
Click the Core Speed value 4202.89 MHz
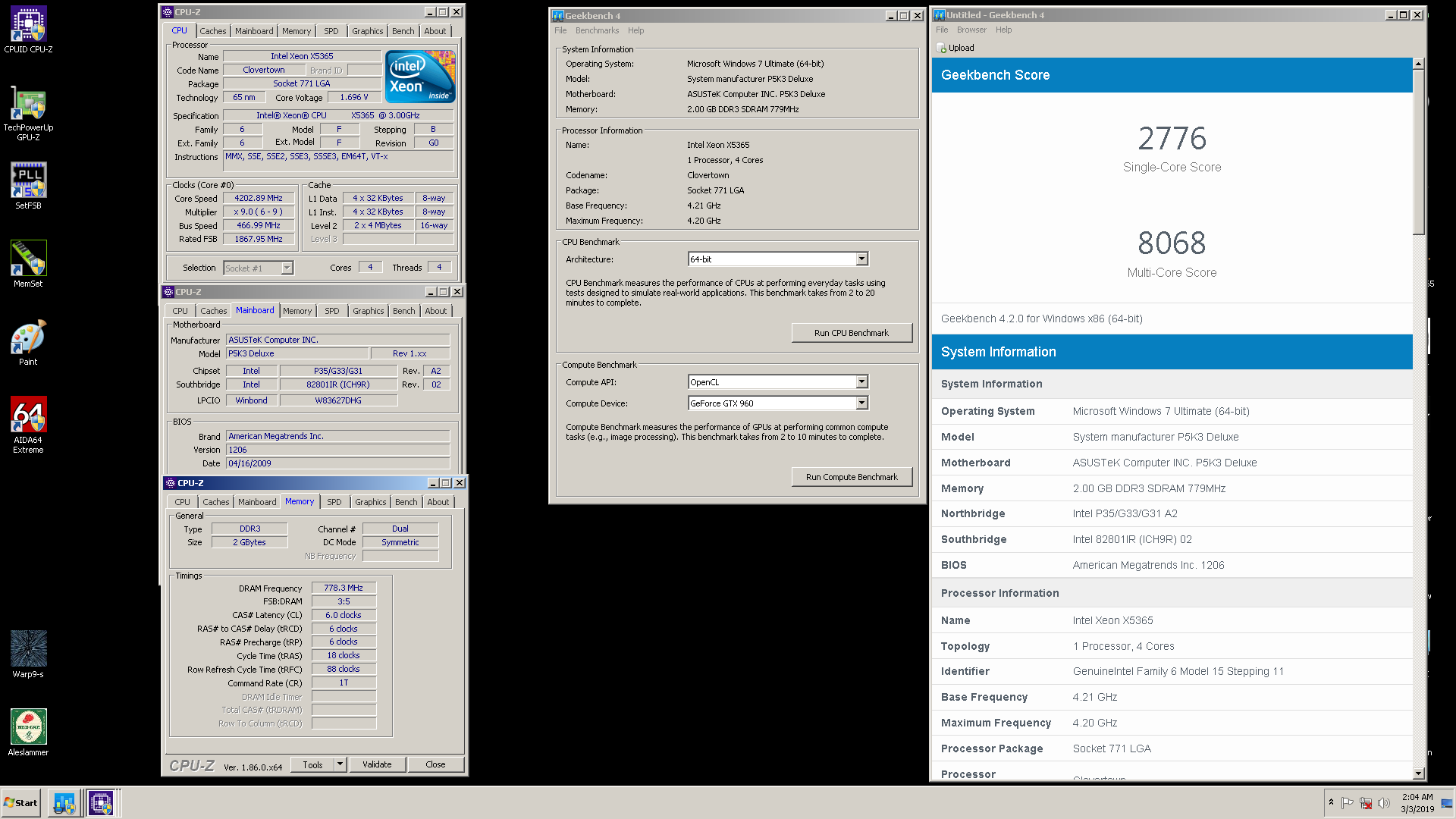click(258, 198)
